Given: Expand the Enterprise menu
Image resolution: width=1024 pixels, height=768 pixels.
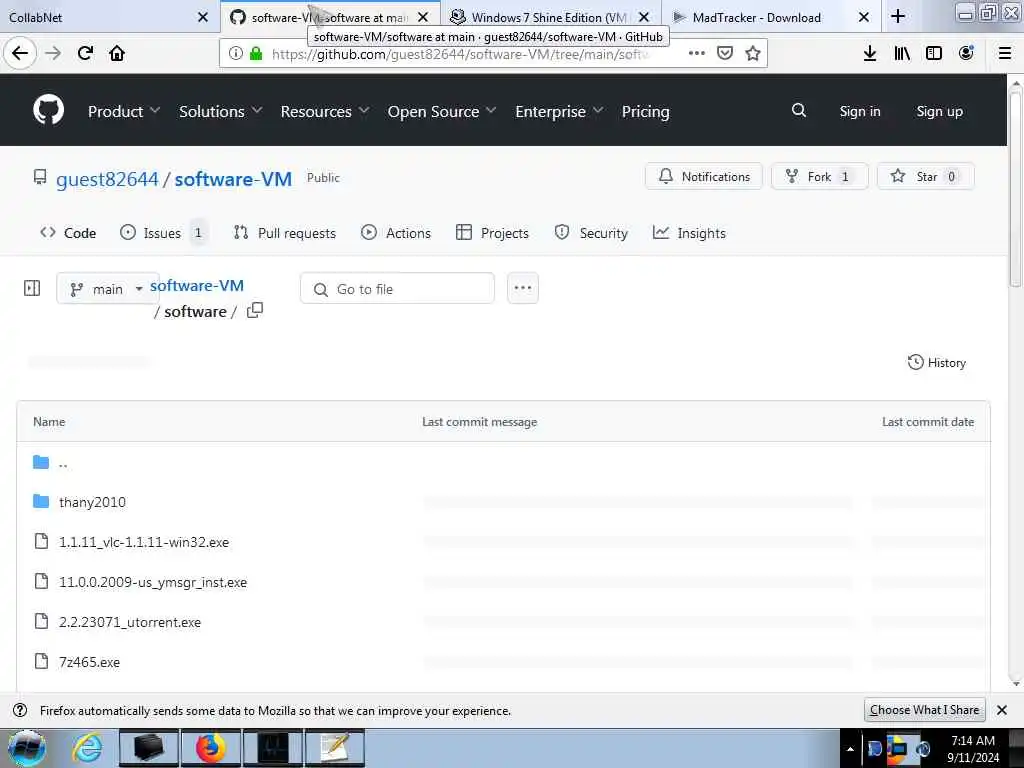Looking at the screenshot, I should (x=559, y=112).
